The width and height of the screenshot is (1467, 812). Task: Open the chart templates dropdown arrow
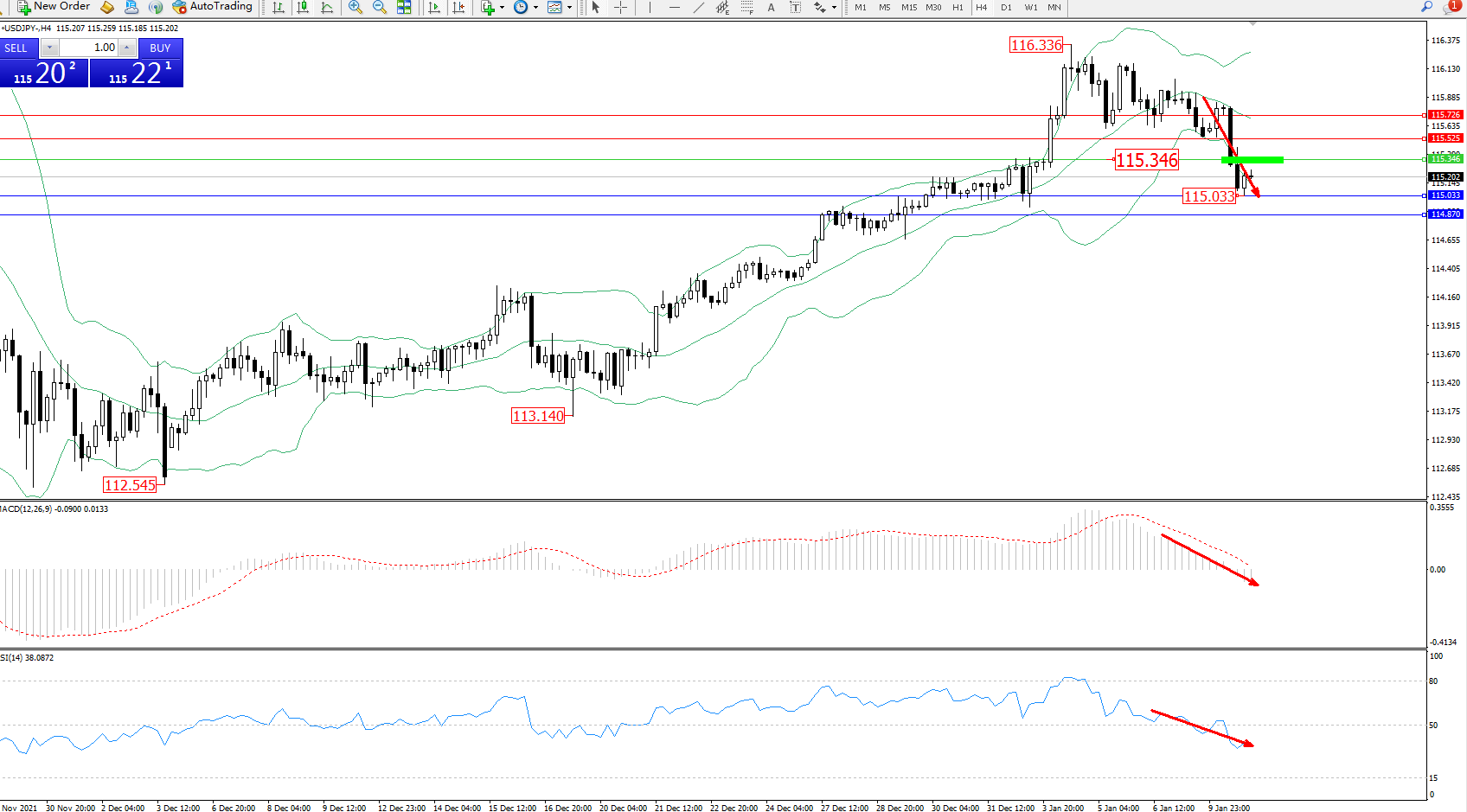coord(569,7)
